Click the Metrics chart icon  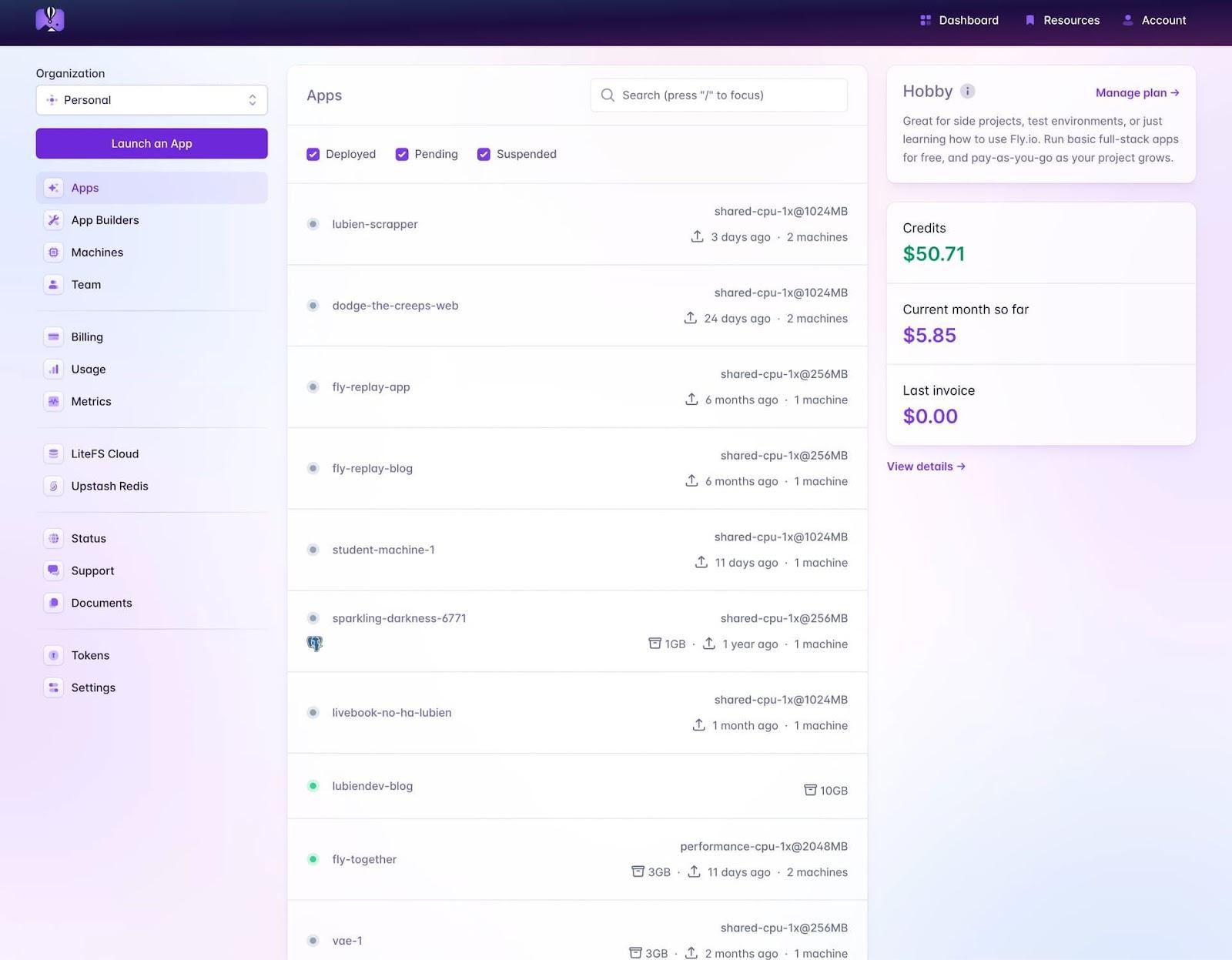[53, 401]
